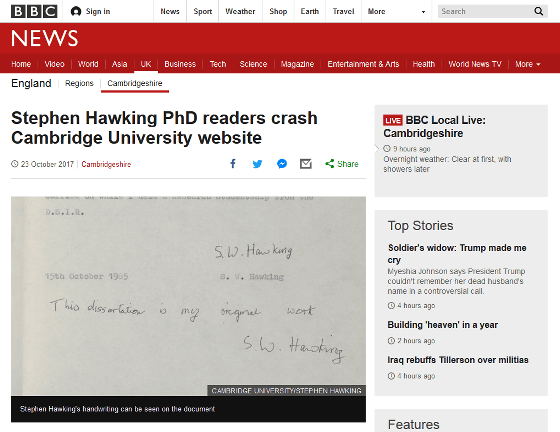Expand the top bar More dropdown arrow
Viewport: 560px width, 432px height.
423,12
